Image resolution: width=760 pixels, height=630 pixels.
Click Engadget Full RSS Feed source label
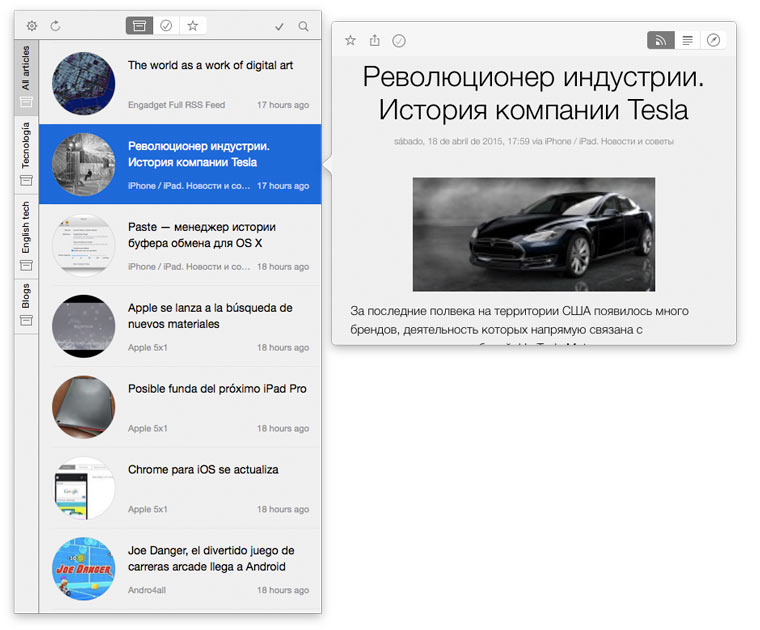[x=176, y=105]
